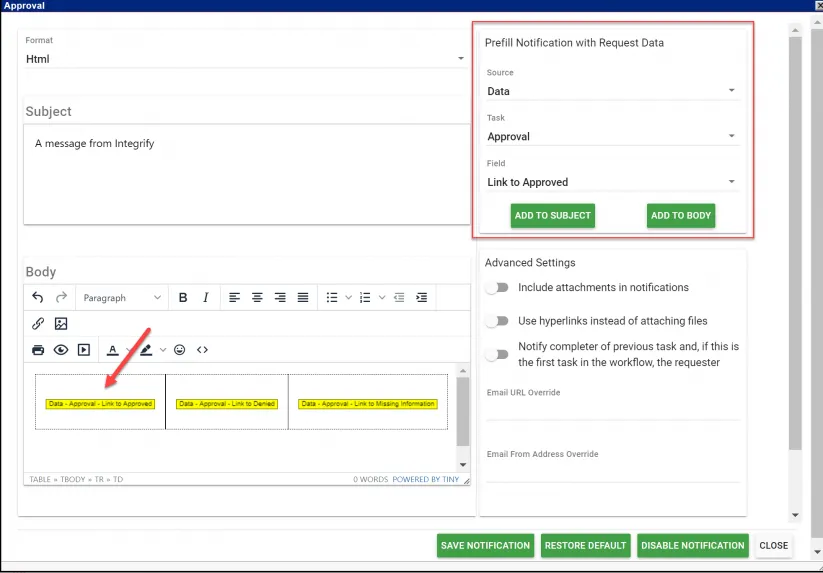Insert an image using the image icon

tap(61, 324)
